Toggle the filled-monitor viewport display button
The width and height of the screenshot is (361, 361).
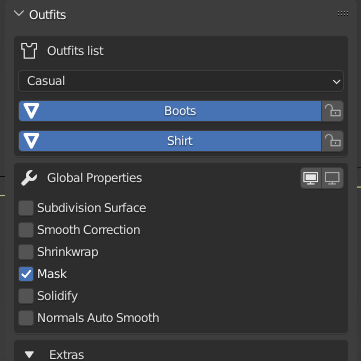click(311, 178)
